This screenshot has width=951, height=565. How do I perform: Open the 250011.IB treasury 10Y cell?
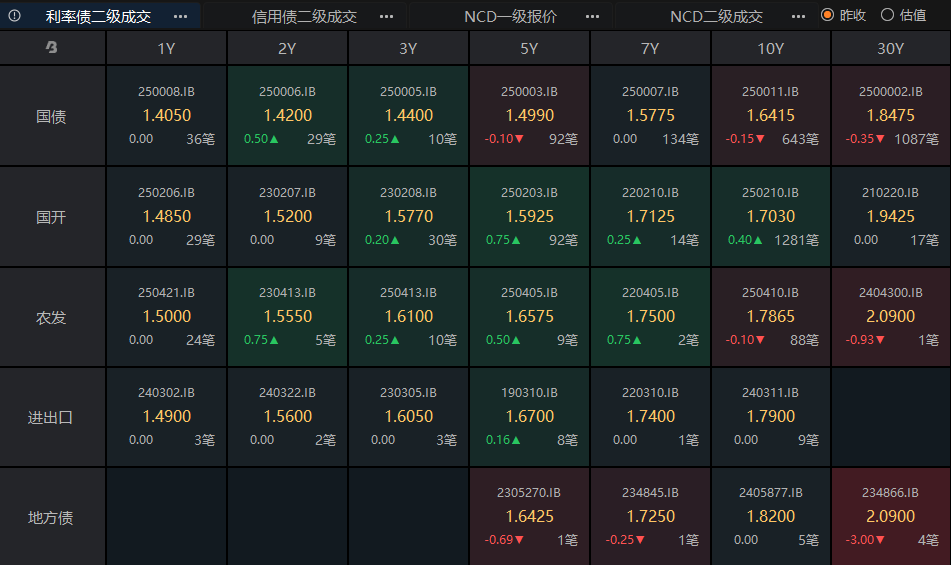pyautogui.click(x=770, y=116)
